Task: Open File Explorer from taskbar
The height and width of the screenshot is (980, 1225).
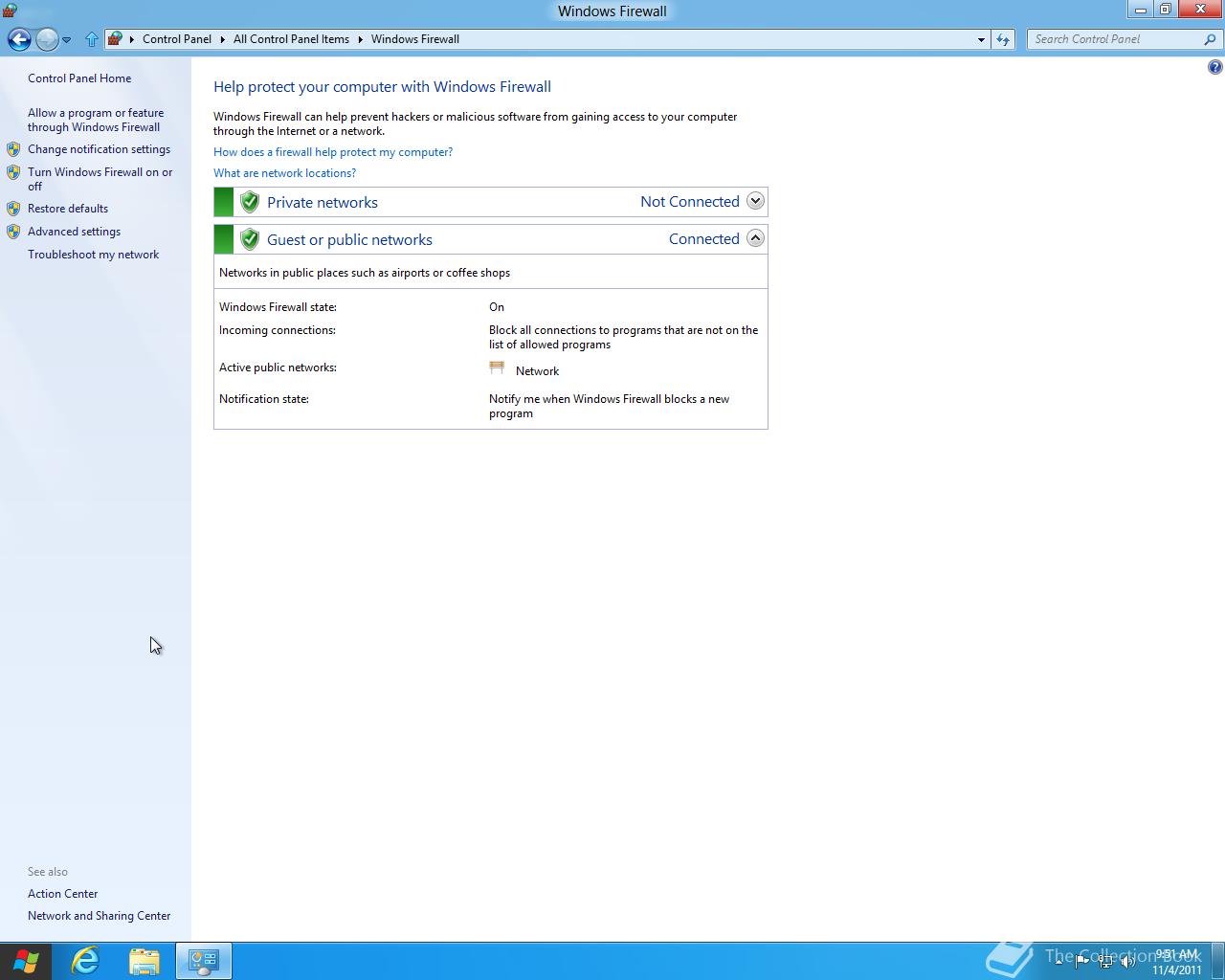Action: (144, 961)
